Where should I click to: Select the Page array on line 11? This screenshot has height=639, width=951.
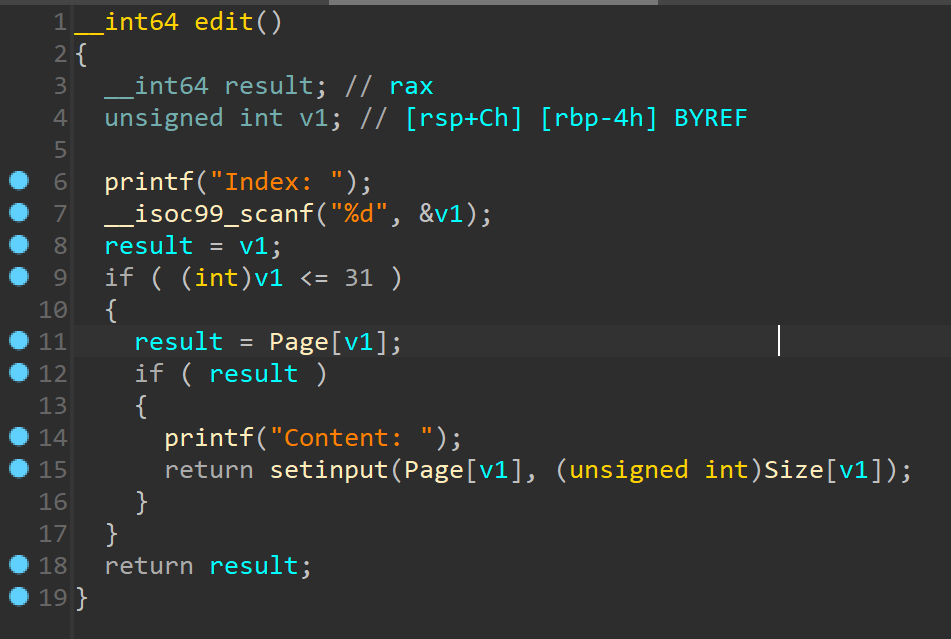[x=299, y=343]
